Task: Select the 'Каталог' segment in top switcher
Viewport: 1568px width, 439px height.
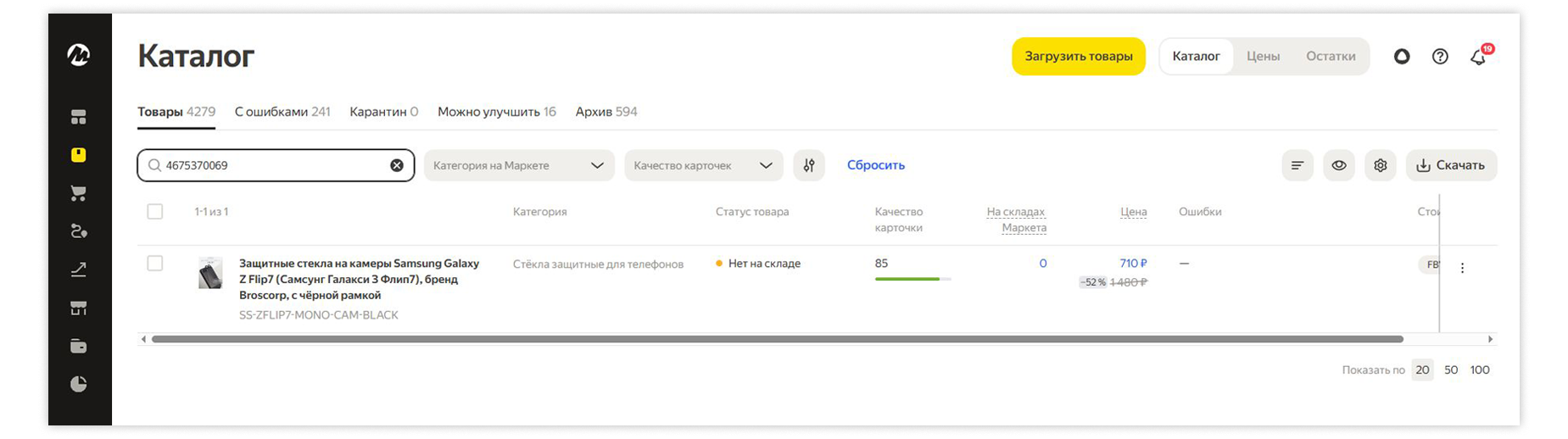Action: 1197,57
